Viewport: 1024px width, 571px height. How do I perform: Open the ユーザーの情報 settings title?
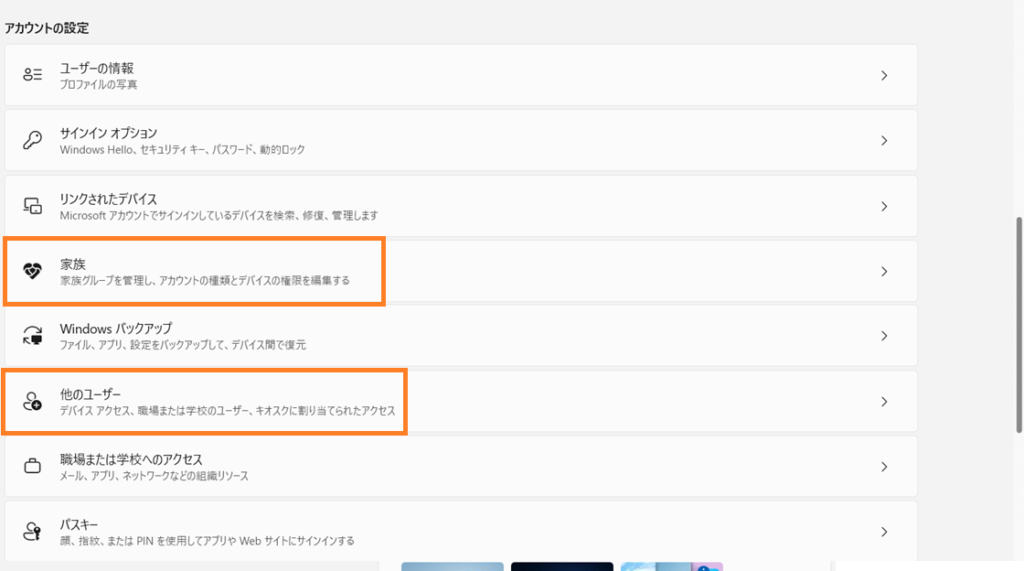tap(97, 68)
